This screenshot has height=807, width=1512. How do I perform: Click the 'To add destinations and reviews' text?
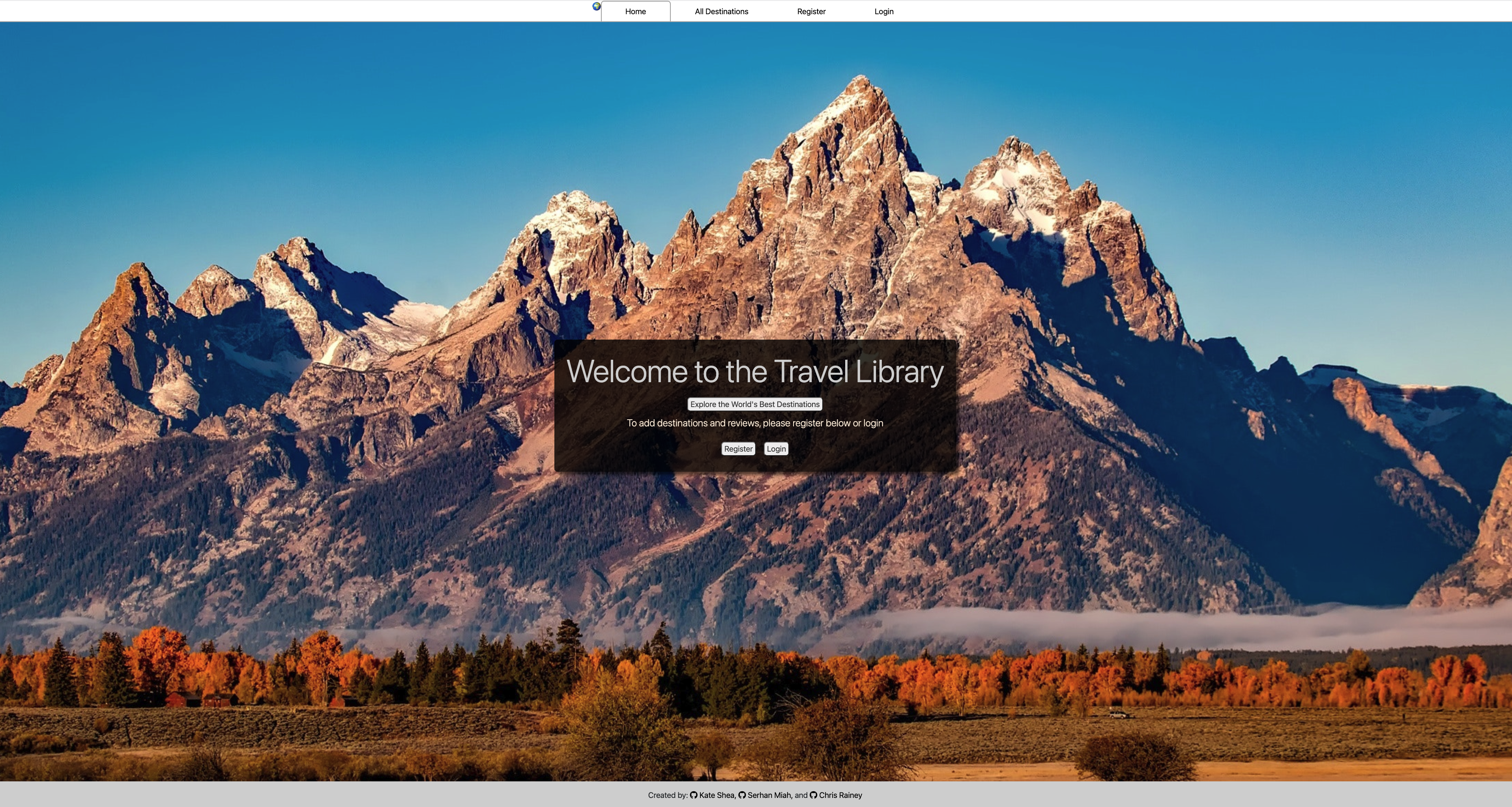click(755, 423)
